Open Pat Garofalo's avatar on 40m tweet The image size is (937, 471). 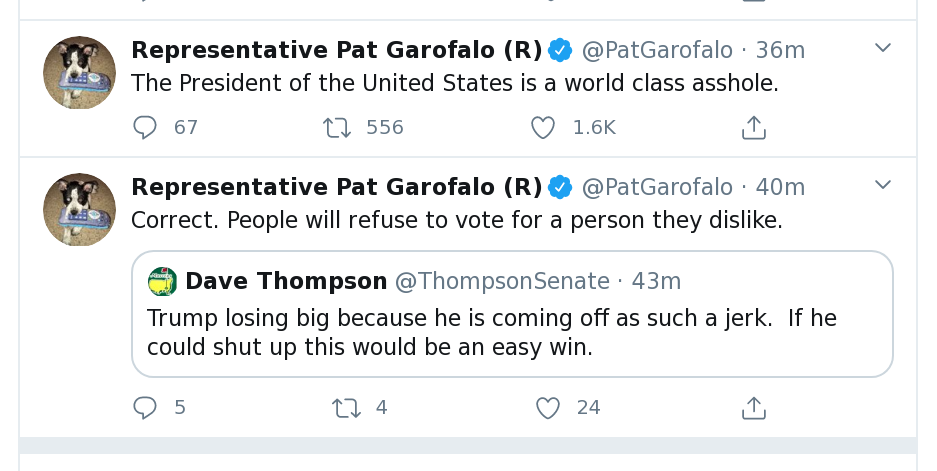pyautogui.click(x=79, y=209)
